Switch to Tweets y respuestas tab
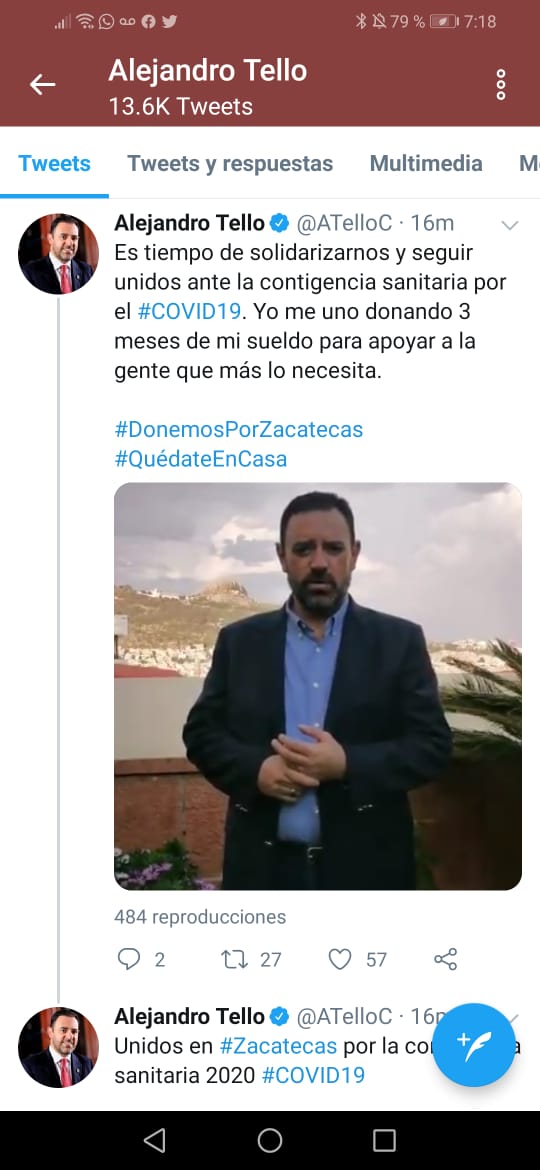This screenshot has height=1170, width=540. pos(230,163)
